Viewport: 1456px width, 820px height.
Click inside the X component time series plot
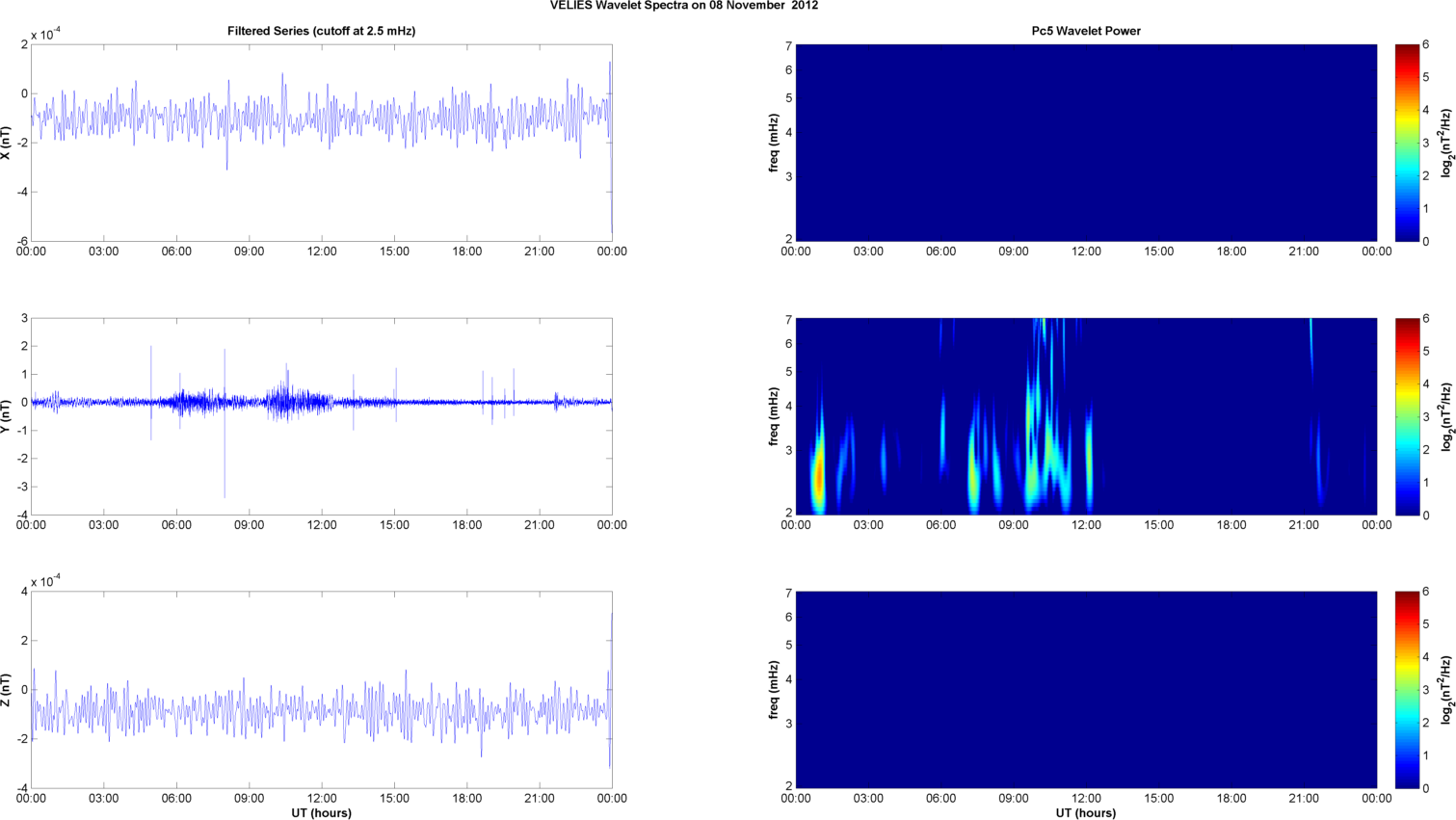321,143
